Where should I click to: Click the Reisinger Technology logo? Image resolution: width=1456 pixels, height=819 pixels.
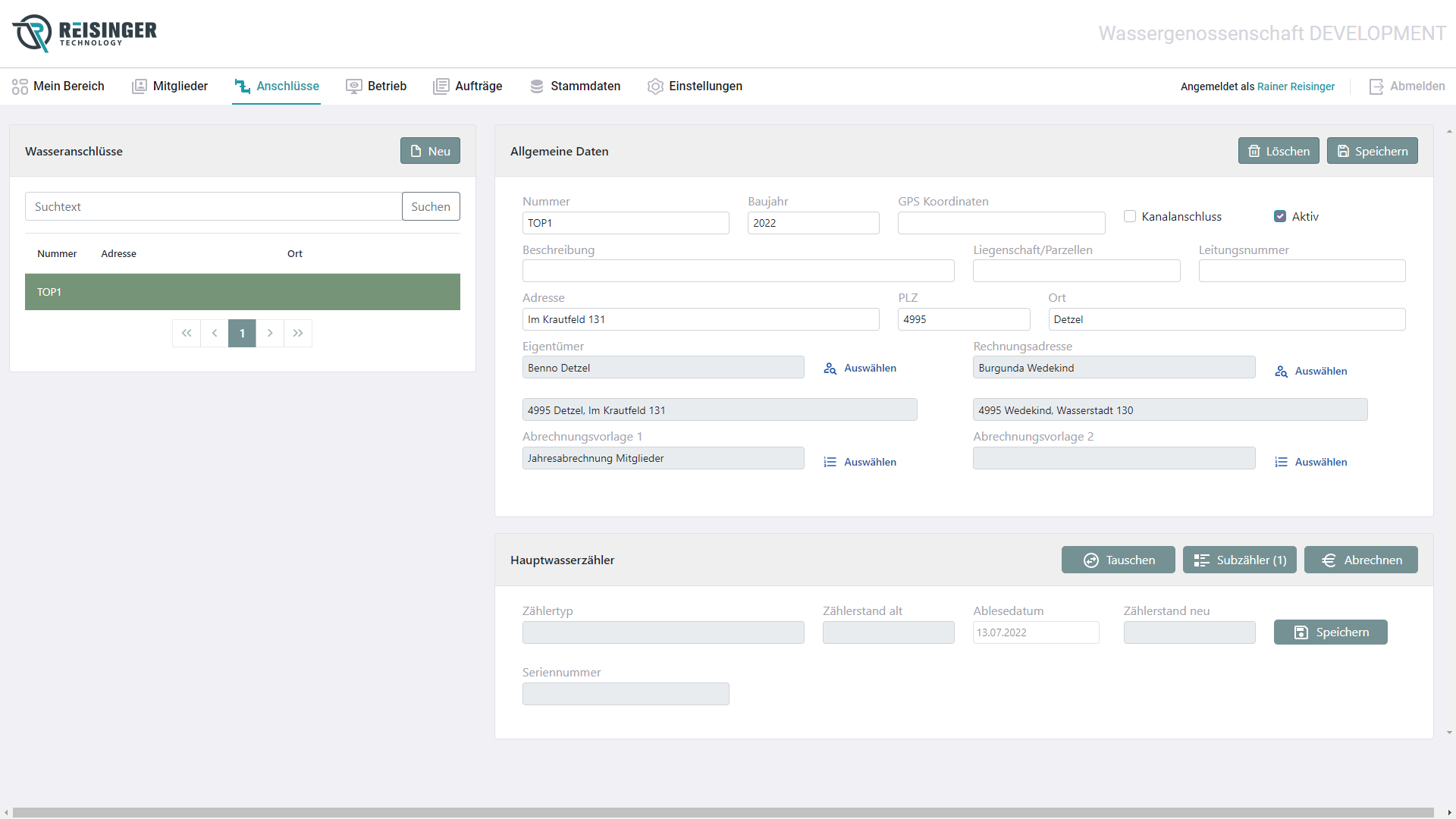[84, 33]
